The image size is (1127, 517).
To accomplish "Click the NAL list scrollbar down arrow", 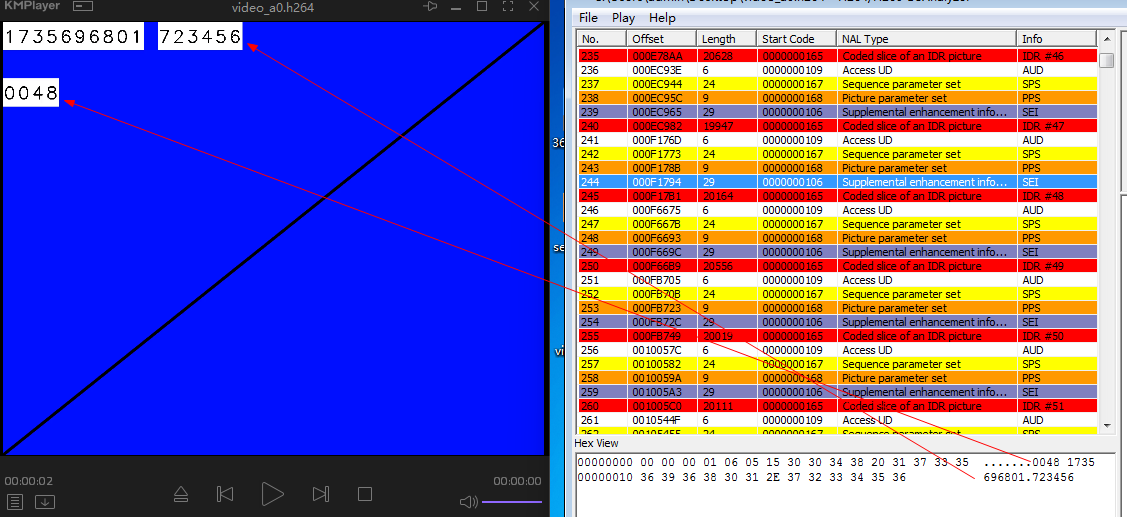I will (x=1108, y=426).
